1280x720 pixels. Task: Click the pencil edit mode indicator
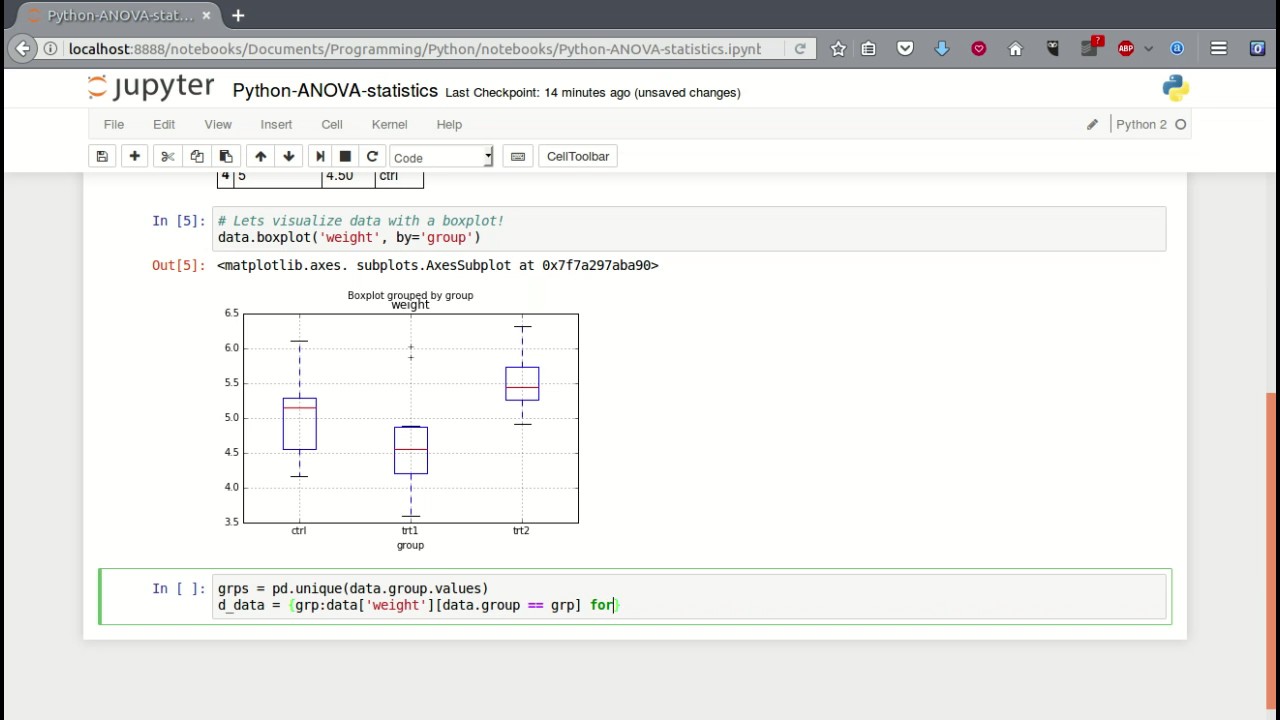(1092, 124)
